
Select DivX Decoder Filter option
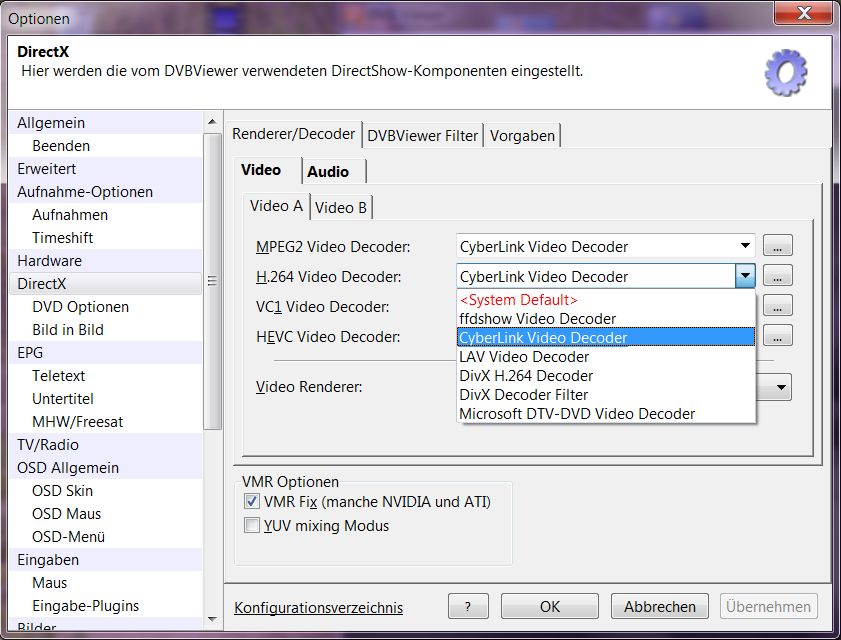tap(606, 395)
